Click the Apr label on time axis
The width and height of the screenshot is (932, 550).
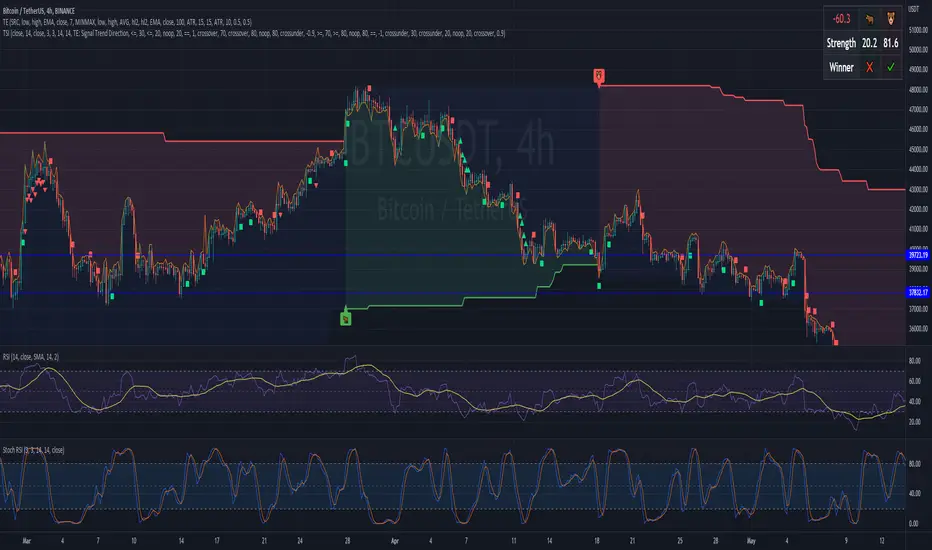(x=395, y=541)
